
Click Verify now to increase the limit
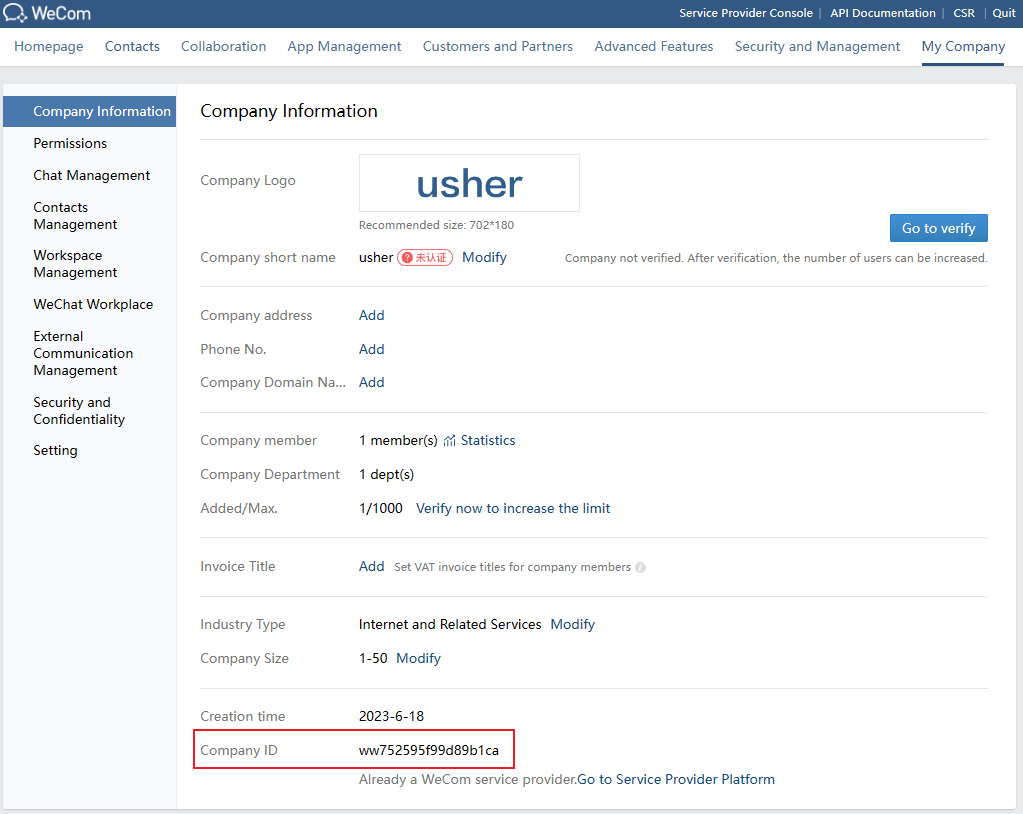[513, 509]
